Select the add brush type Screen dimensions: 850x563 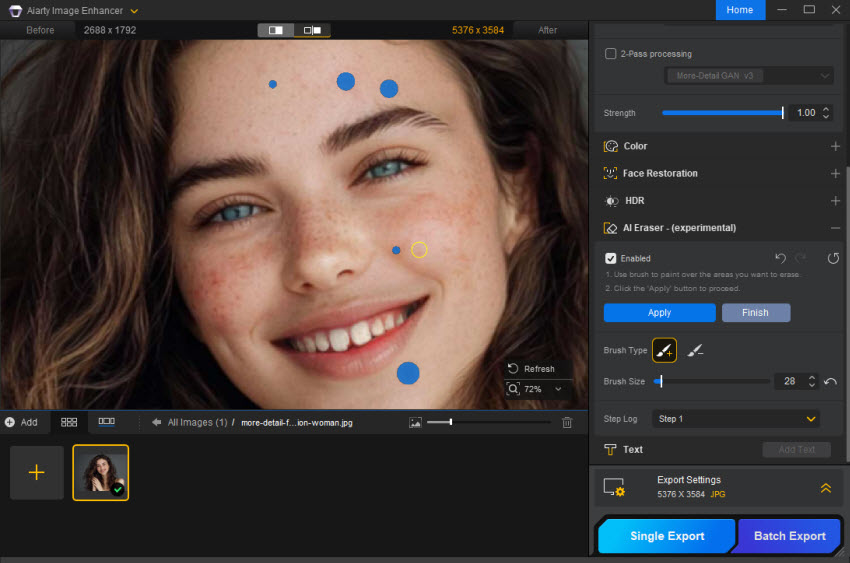pyautogui.click(x=664, y=351)
